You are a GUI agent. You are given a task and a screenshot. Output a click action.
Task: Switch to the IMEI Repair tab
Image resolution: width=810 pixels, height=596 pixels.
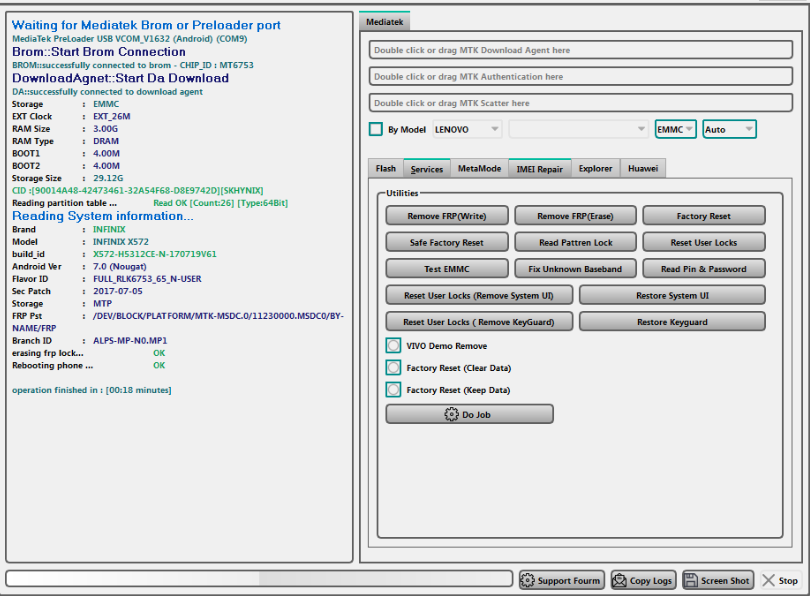[540, 168]
